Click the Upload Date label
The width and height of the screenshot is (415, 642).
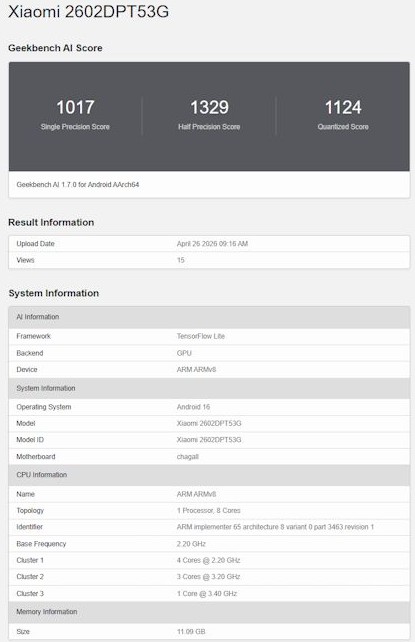[36, 244]
